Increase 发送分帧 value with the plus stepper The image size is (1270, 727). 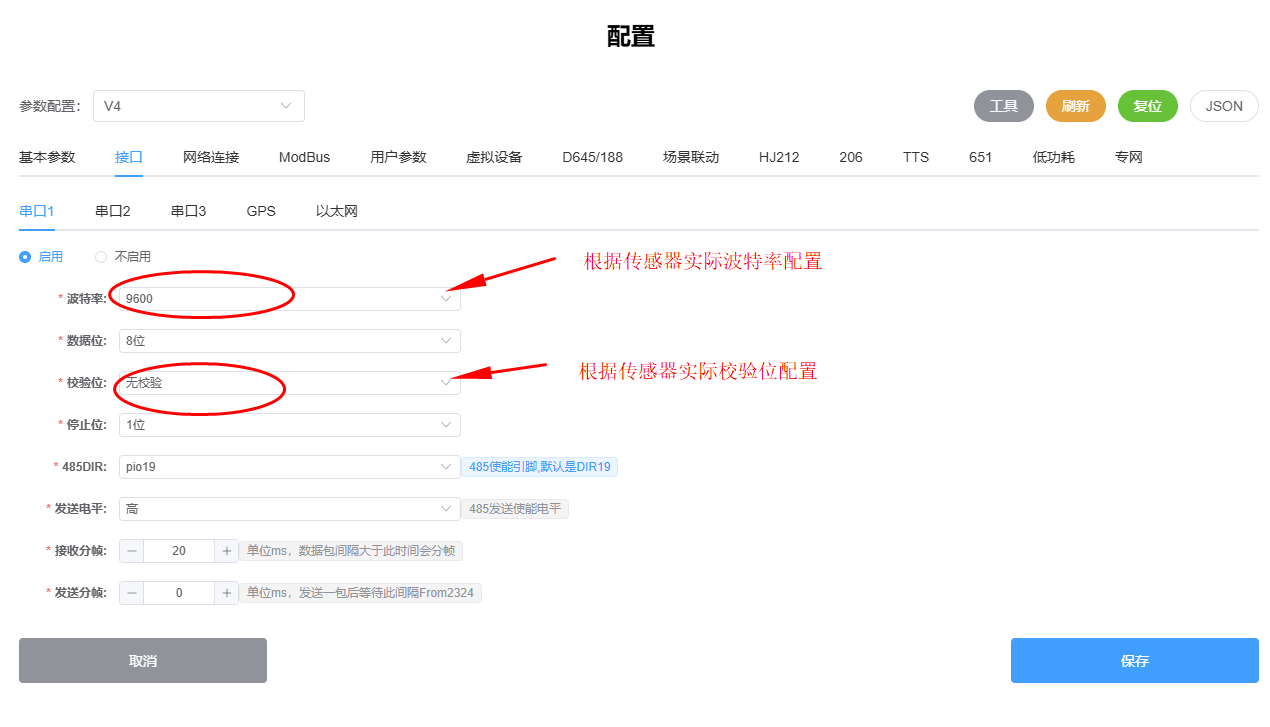coord(227,592)
